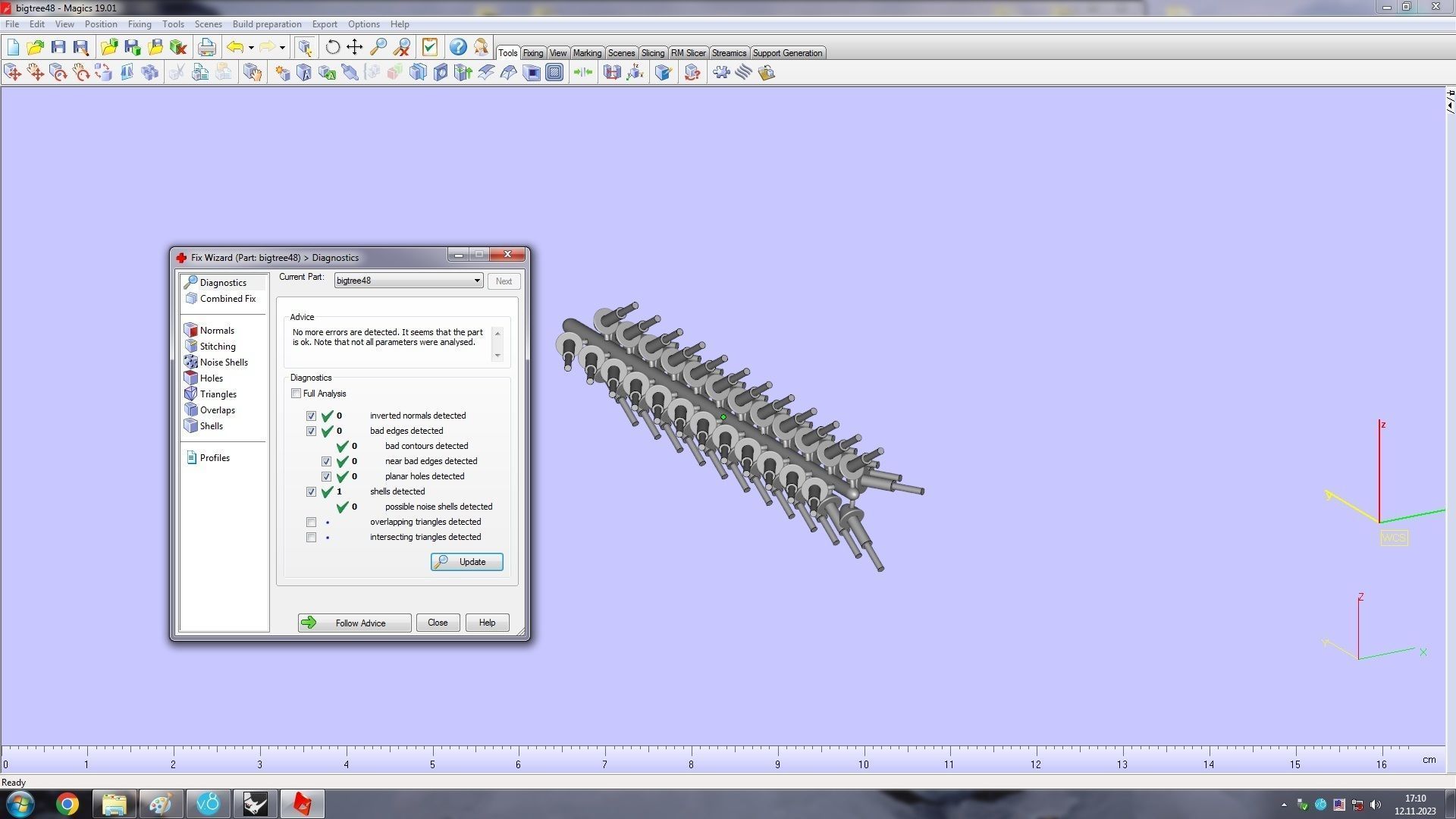Check overlapping triangles detected checkbox

click(x=311, y=522)
